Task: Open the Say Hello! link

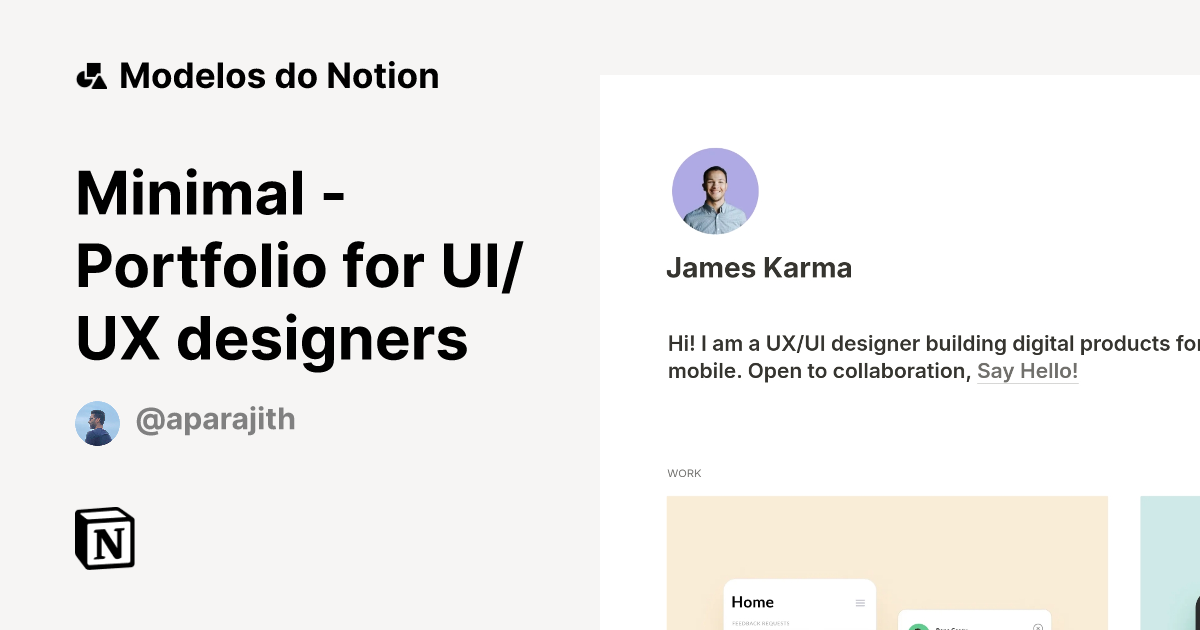Action: tap(1028, 371)
